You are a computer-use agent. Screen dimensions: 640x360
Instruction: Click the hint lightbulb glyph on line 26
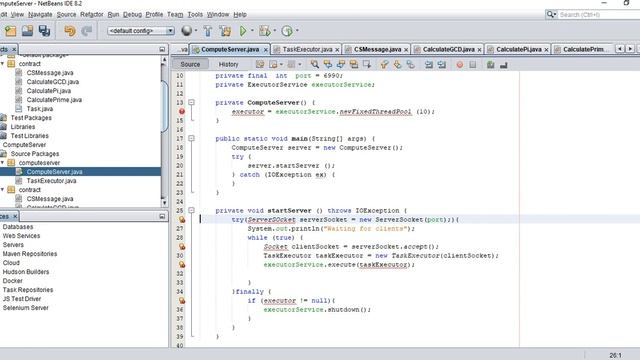(182, 220)
